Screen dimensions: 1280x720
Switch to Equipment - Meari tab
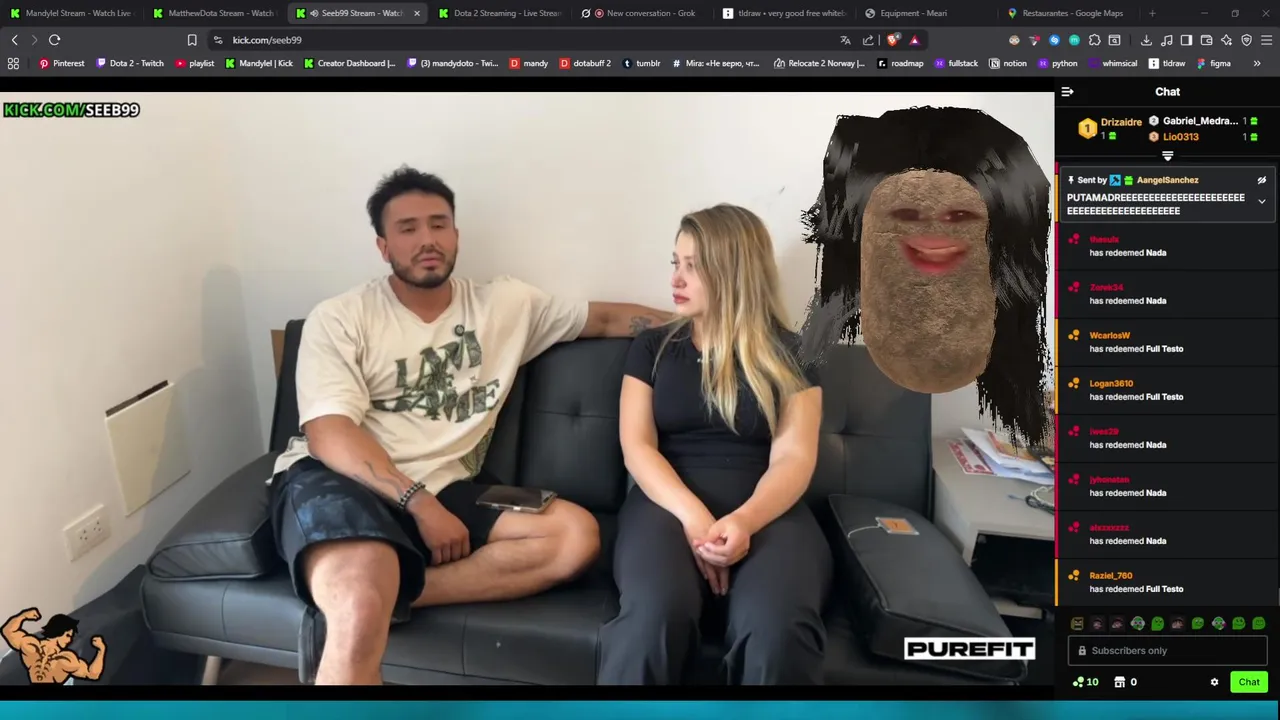928,13
